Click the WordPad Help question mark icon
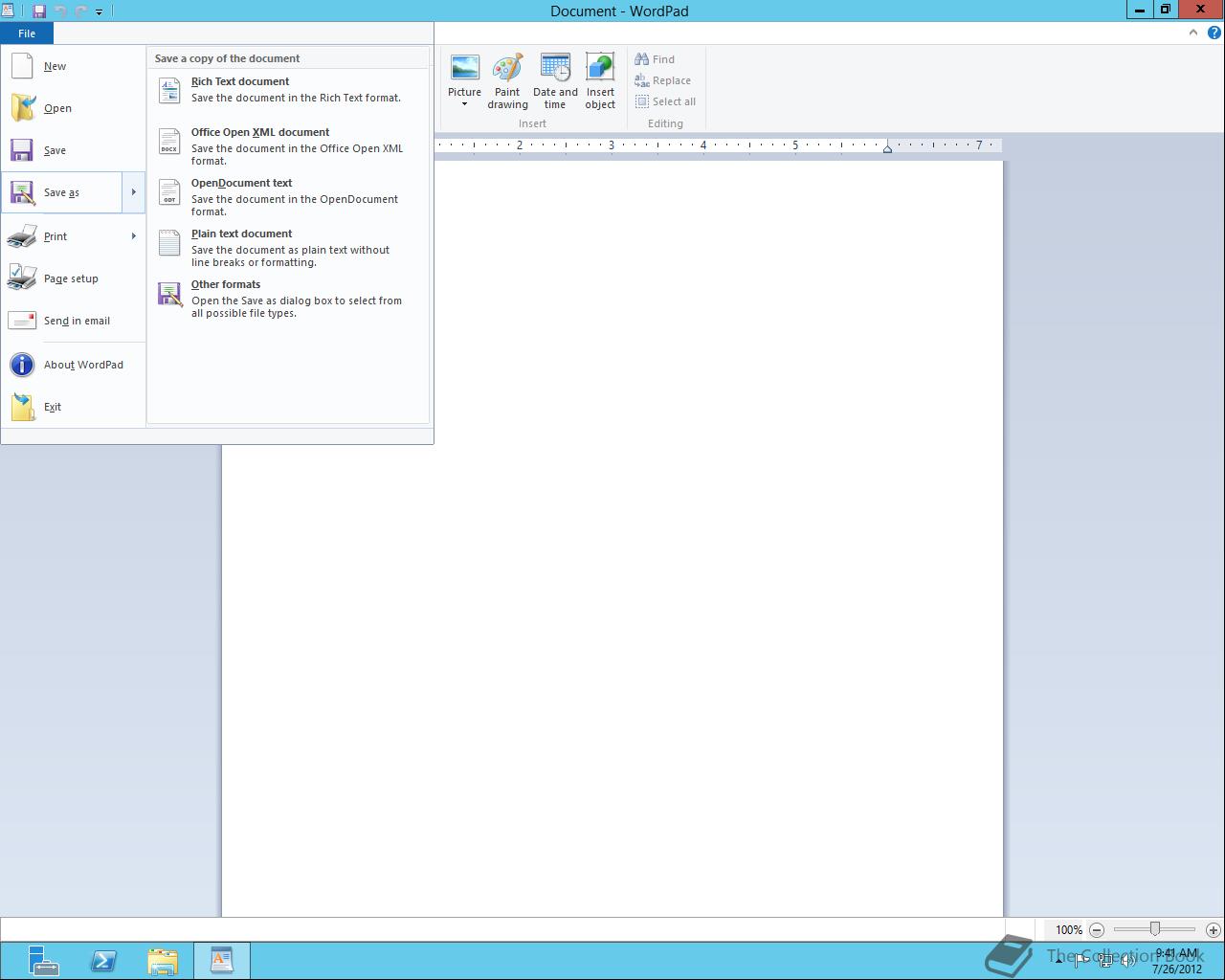Image resolution: width=1225 pixels, height=980 pixels. tap(1214, 33)
